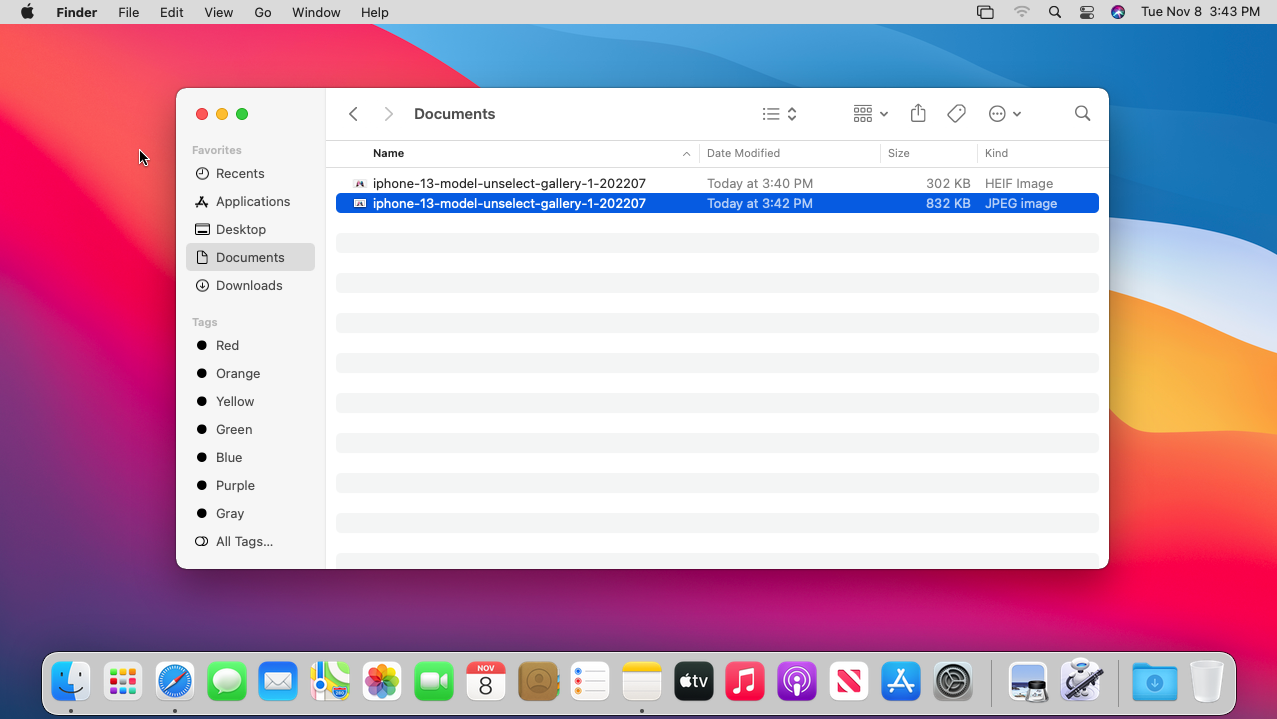Click the Share toolbar icon

(x=918, y=114)
